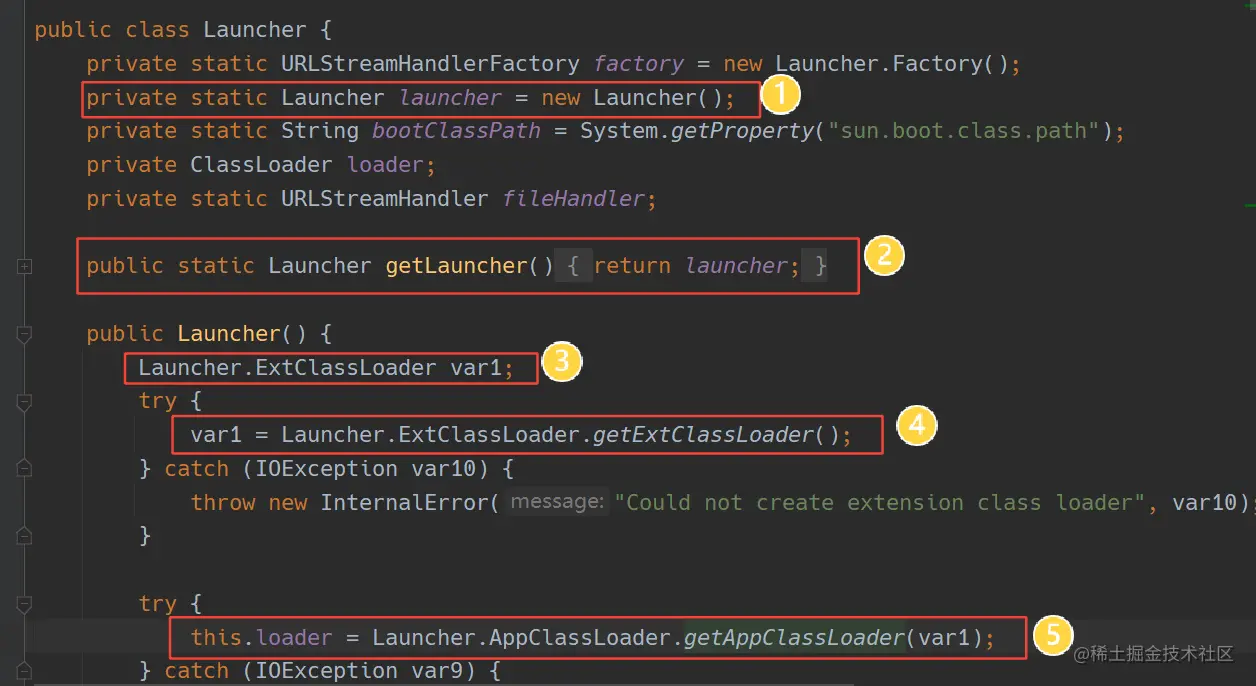
Task: Click the bootClassPath field name
Action: coord(456,131)
